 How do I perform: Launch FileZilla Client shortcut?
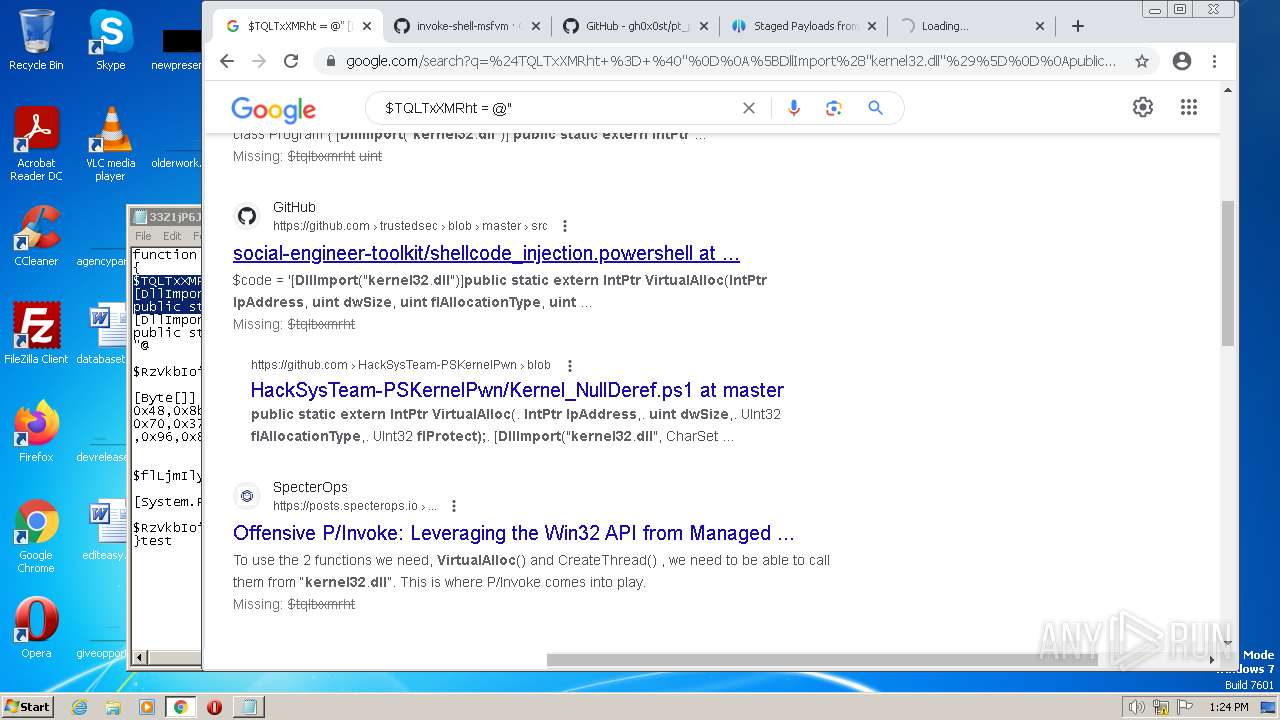click(36, 333)
